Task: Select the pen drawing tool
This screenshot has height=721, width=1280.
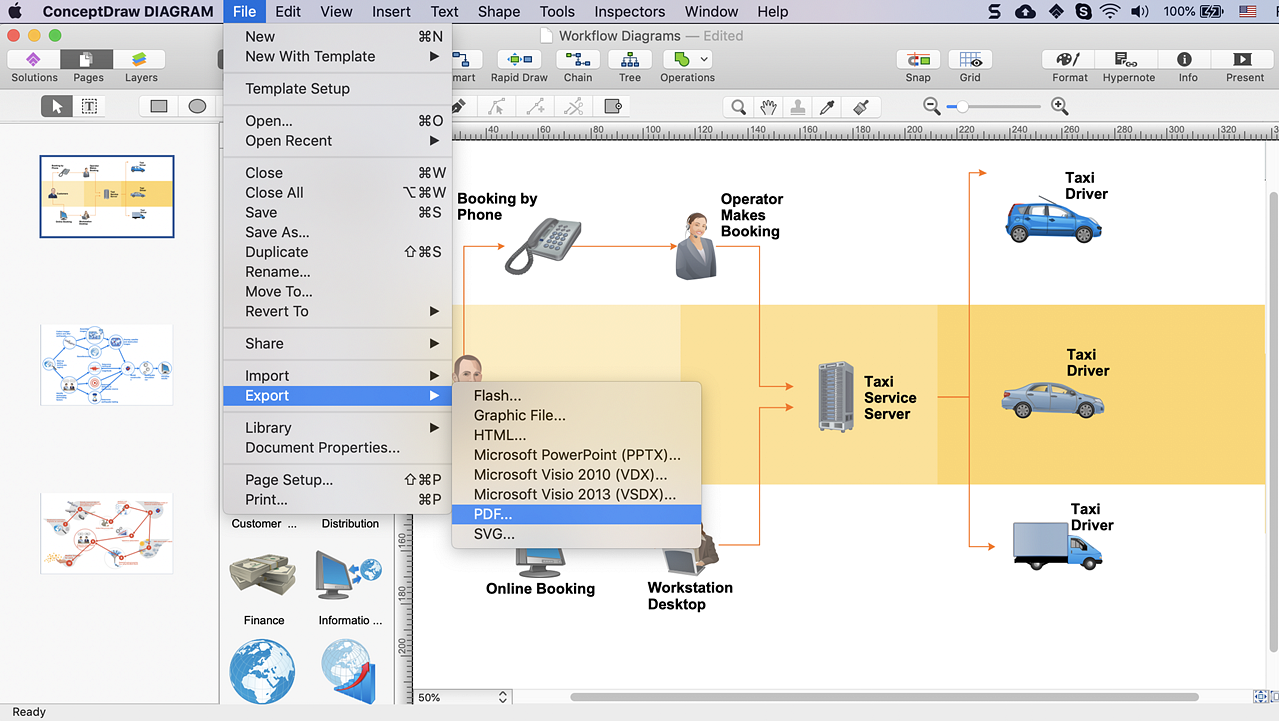Action: point(459,106)
